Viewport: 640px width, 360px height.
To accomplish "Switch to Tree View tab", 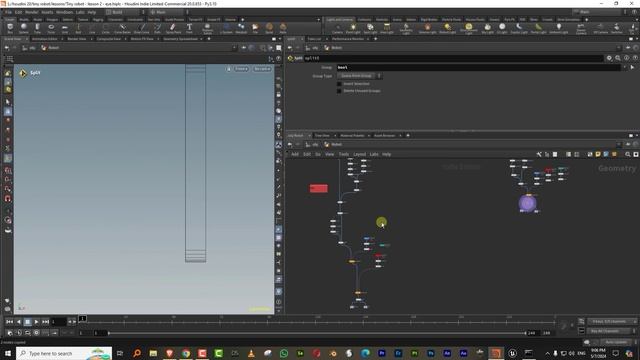I will 322,136.
